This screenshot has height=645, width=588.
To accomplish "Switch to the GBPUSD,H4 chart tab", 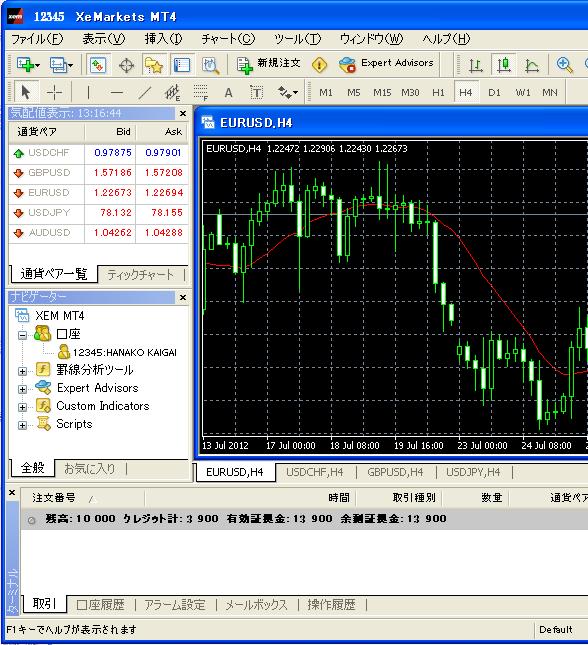I will tap(395, 472).
